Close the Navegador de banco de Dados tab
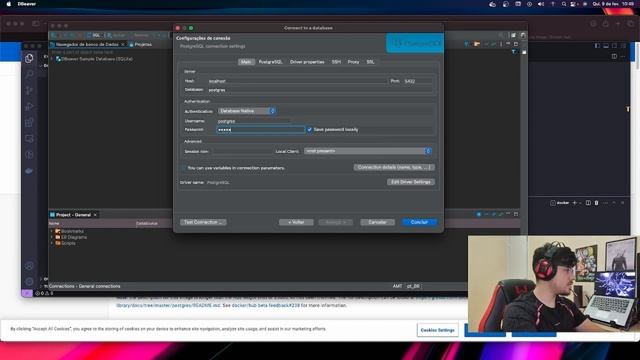Screen dimensions: 640x360 pyautogui.click(x=123, y=44)
